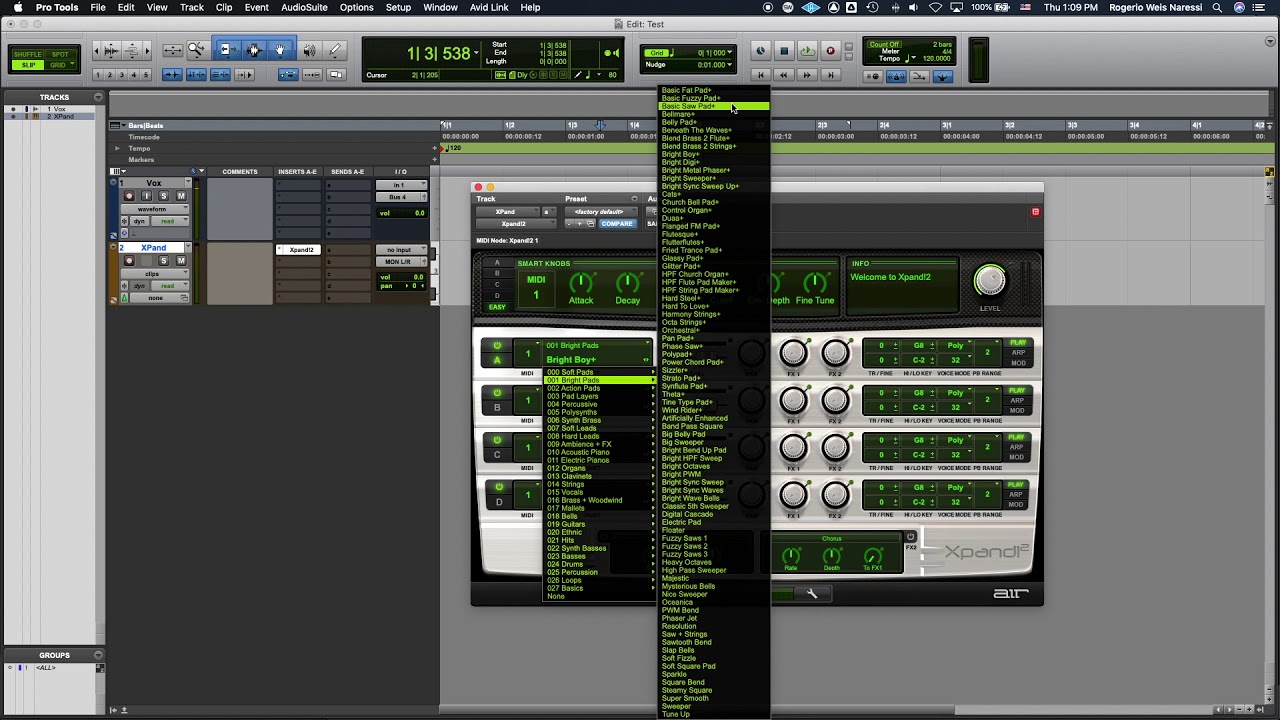Expand the Tempo ruler
This screenshot has width=1280, height=720.
117,148
